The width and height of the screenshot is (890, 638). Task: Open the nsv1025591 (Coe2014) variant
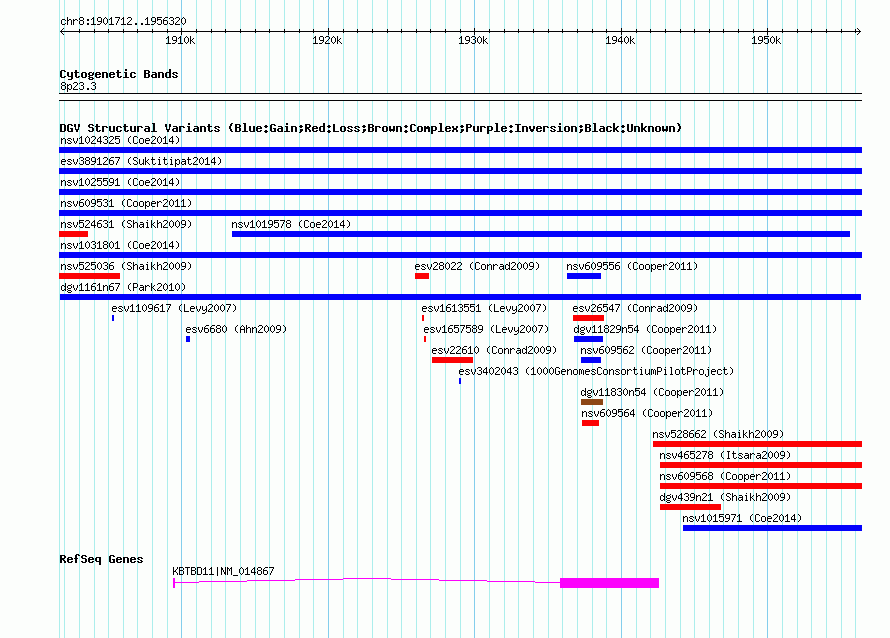[x=460, y=192]
